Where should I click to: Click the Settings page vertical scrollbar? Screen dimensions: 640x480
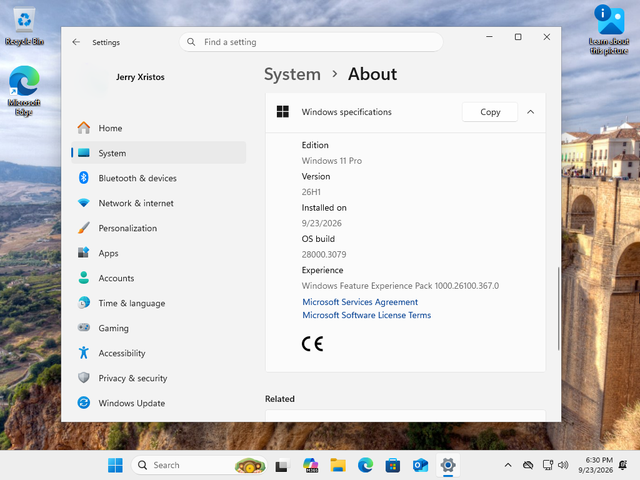click(558, 309)
